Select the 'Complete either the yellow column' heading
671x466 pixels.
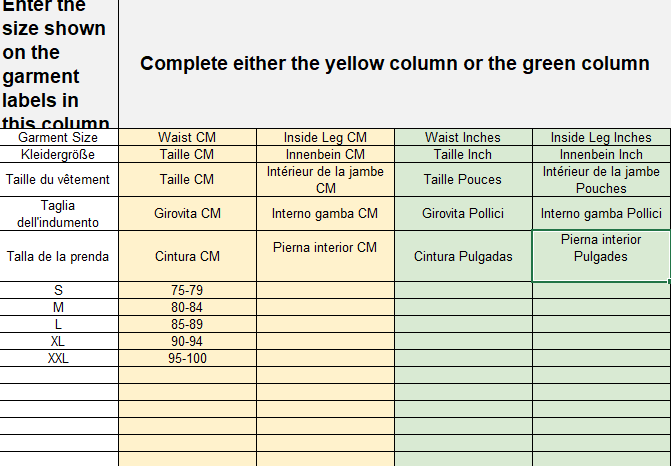coord(394,64)
